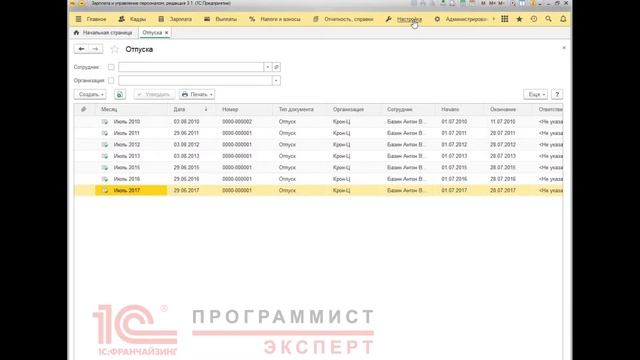Screen dimensions: 640x360
Task: Select the Июль 2010 row
Action: (x=318, y=122)
